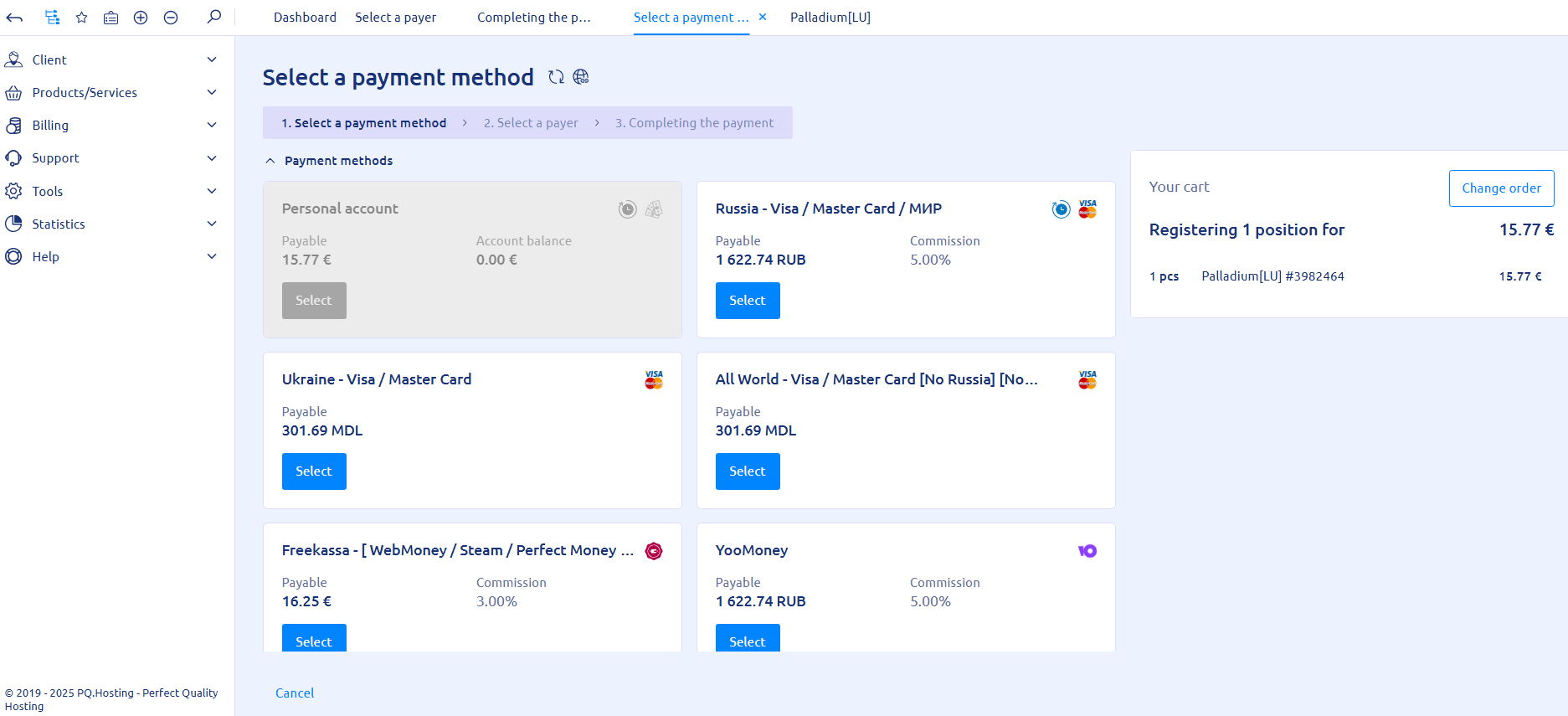1568x716 pixels.
Task: Expand the Tools menu chevron
Action: 212,191
